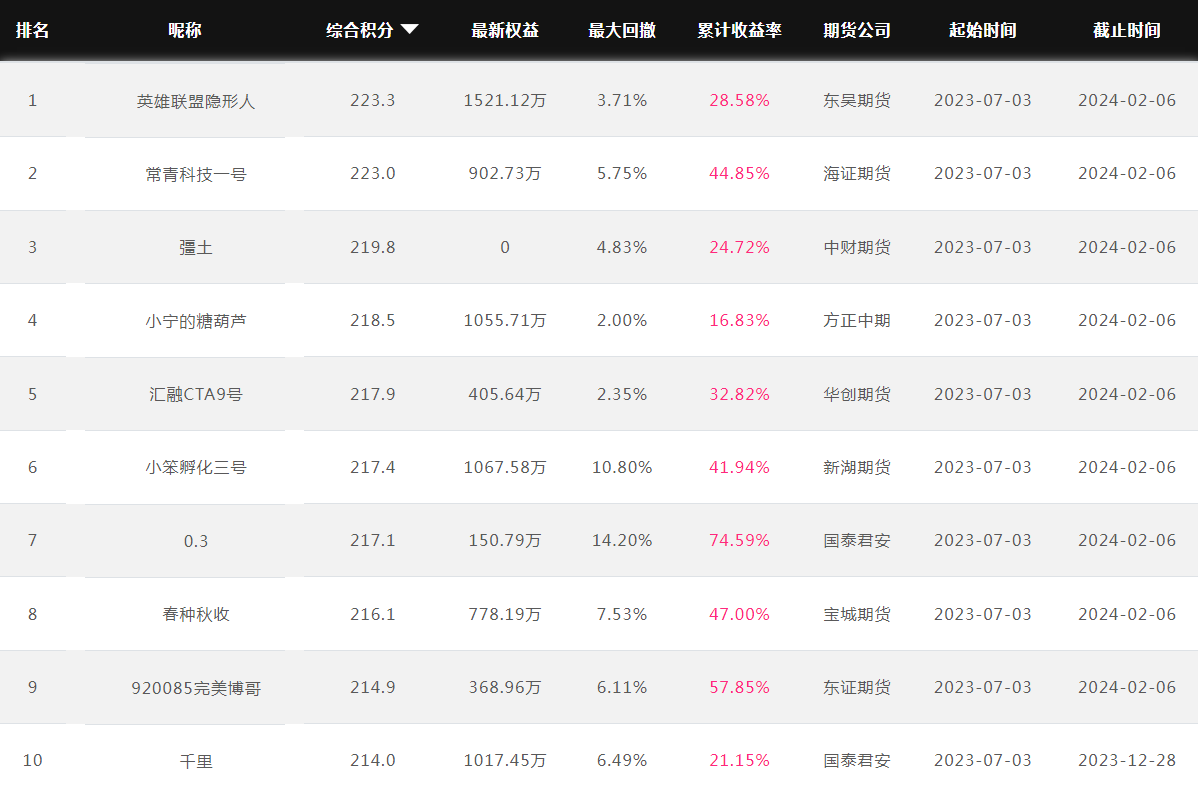The image size is (1198, 795).
Task: Select score 219.8
Action: pos(373,247)
